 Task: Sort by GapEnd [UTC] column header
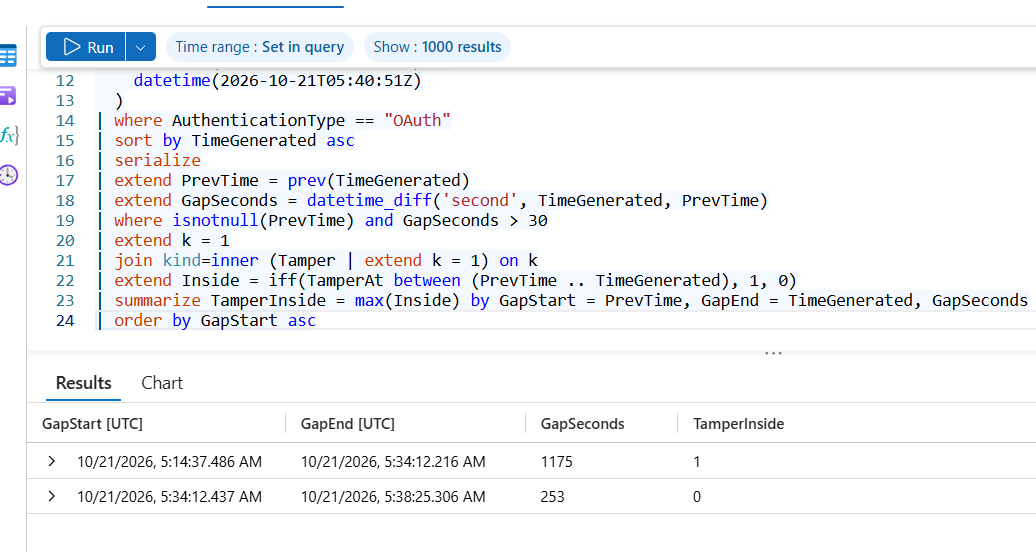[348, 424]
